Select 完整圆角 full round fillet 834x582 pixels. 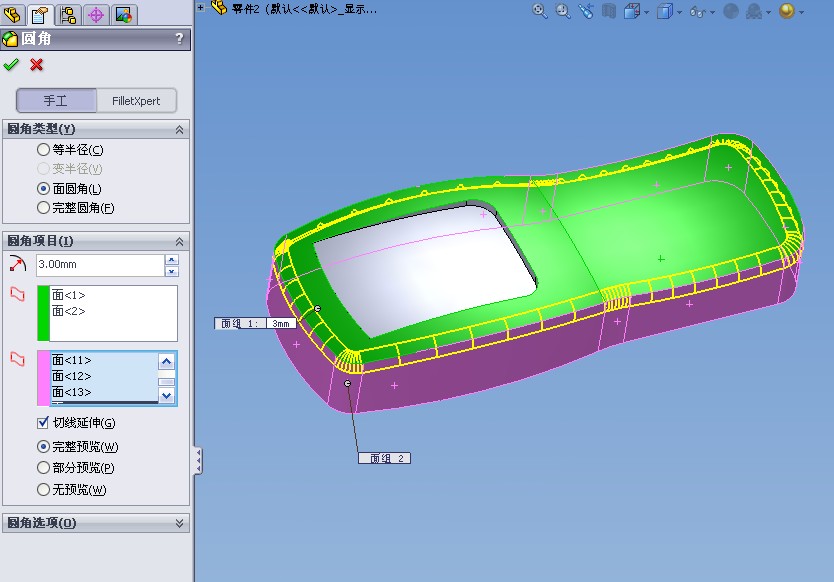tap(43, 207)
